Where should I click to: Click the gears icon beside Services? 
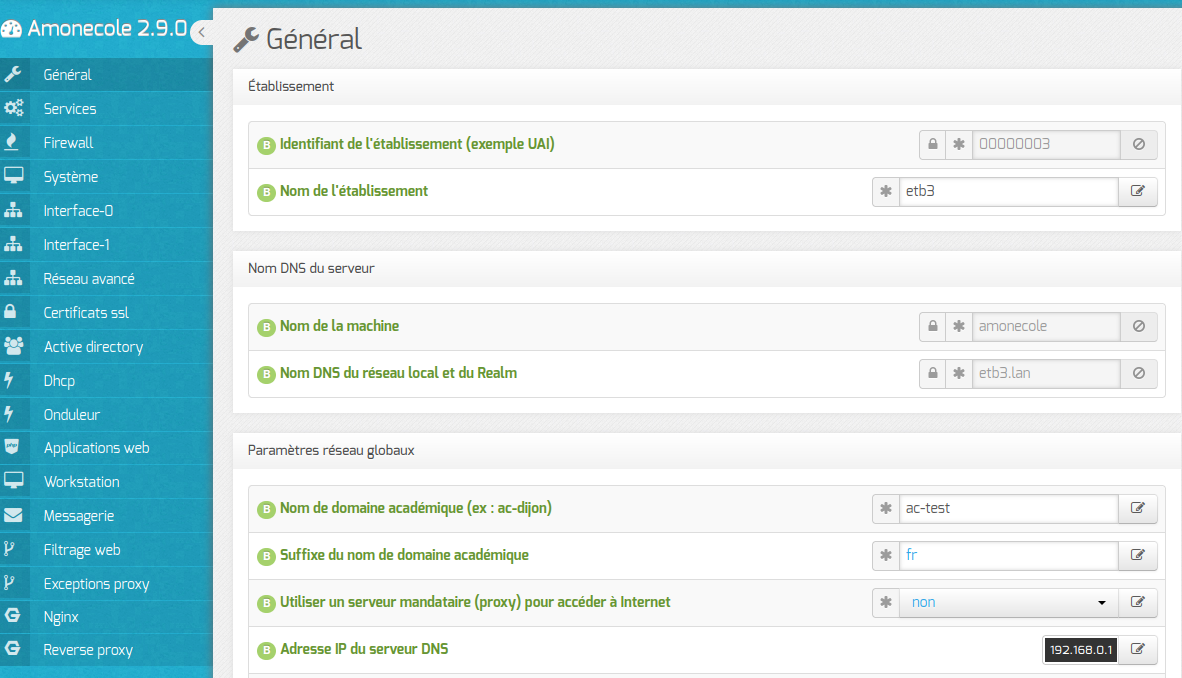(14, 108)
